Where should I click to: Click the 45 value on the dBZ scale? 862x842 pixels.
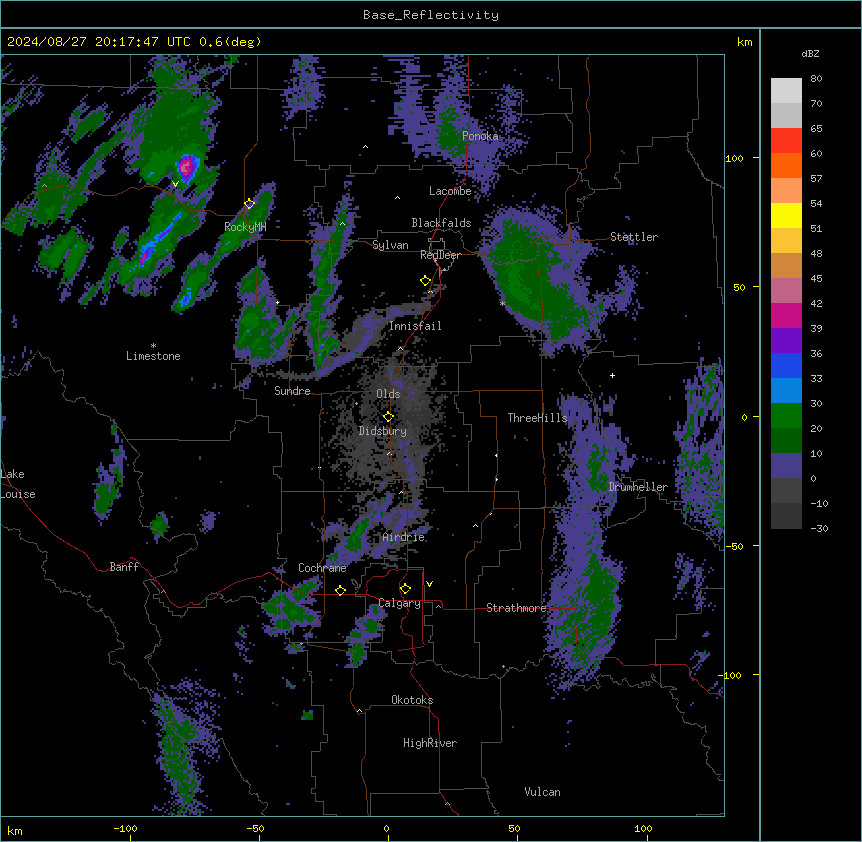click(x=816, y=279)
